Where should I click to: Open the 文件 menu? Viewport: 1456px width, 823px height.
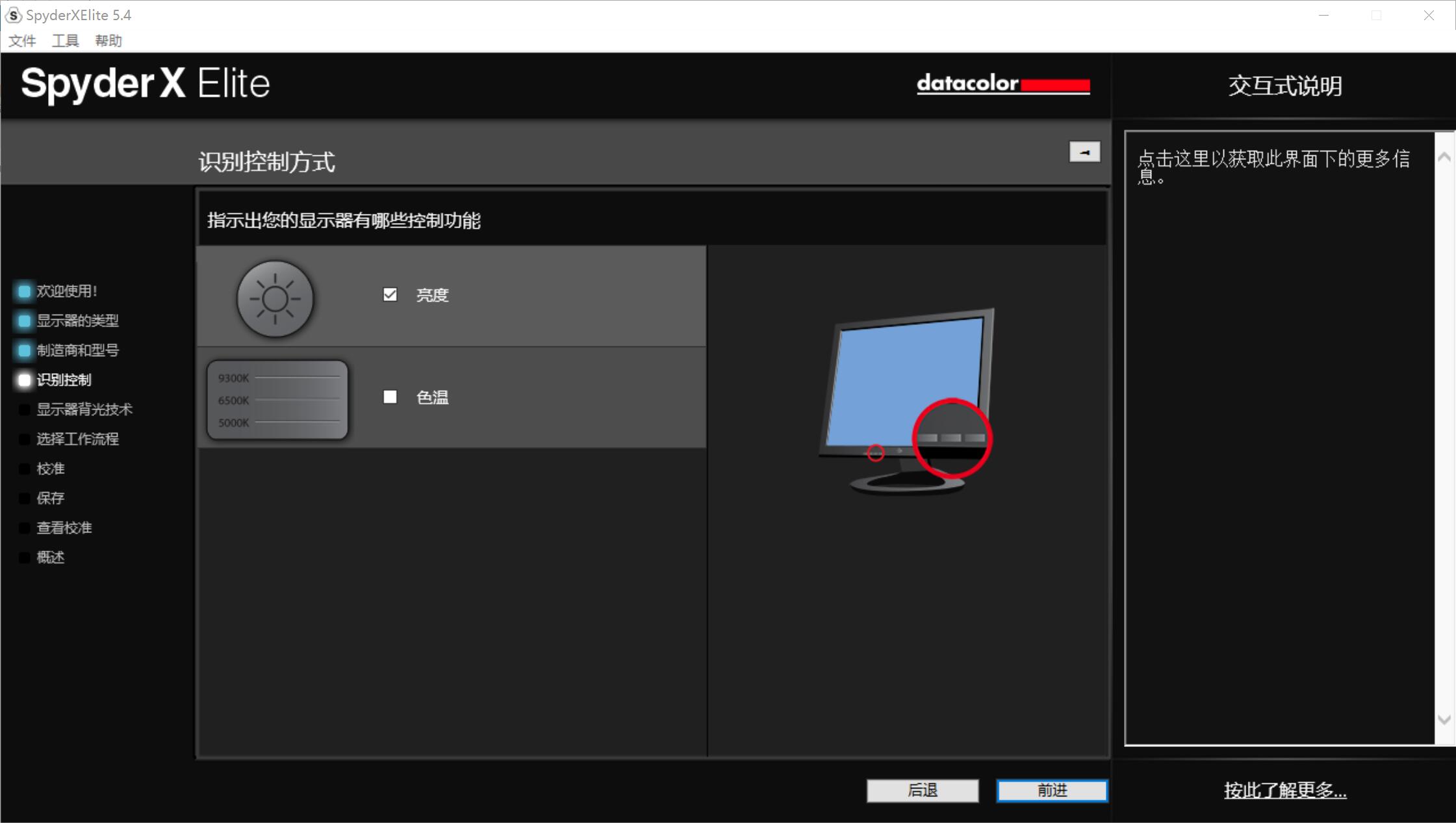(22, 41)
